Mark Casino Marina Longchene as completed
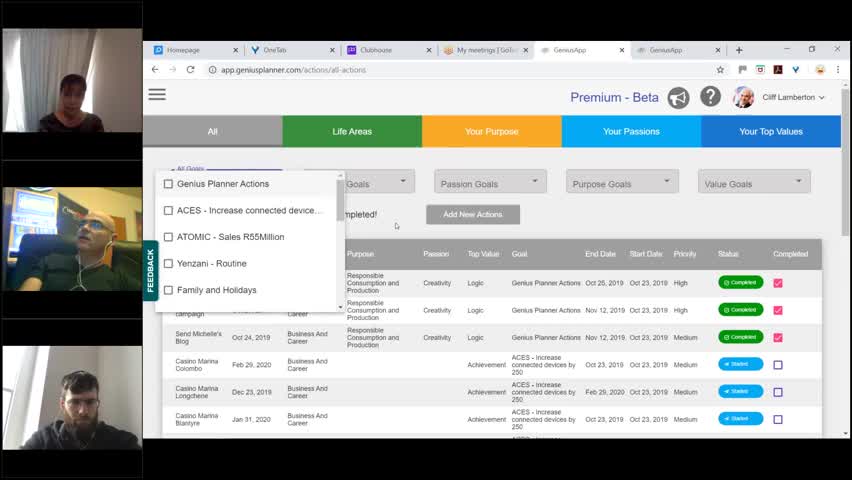852x480 pixels. [778, 392]
